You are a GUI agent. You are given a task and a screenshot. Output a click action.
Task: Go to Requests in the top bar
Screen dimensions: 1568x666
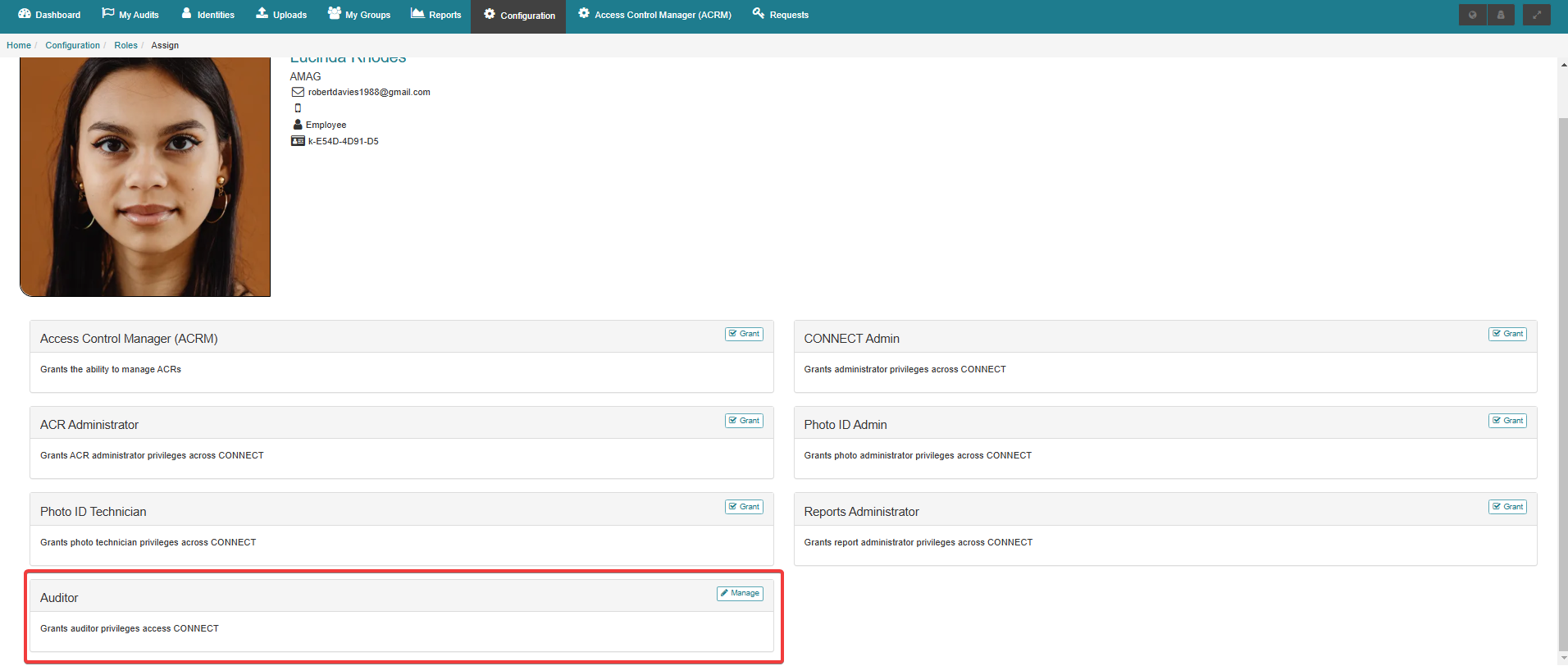781,15
